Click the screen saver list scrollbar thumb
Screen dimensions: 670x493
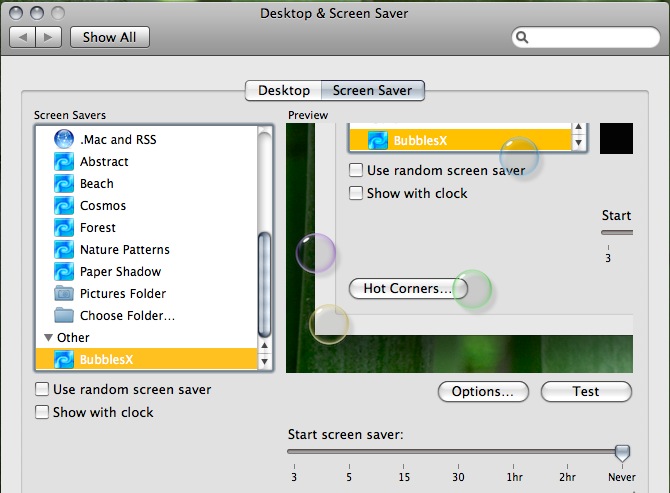coord(264,285)
